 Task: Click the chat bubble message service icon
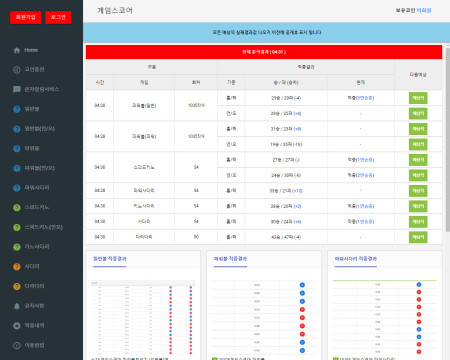tap(17, 89)
